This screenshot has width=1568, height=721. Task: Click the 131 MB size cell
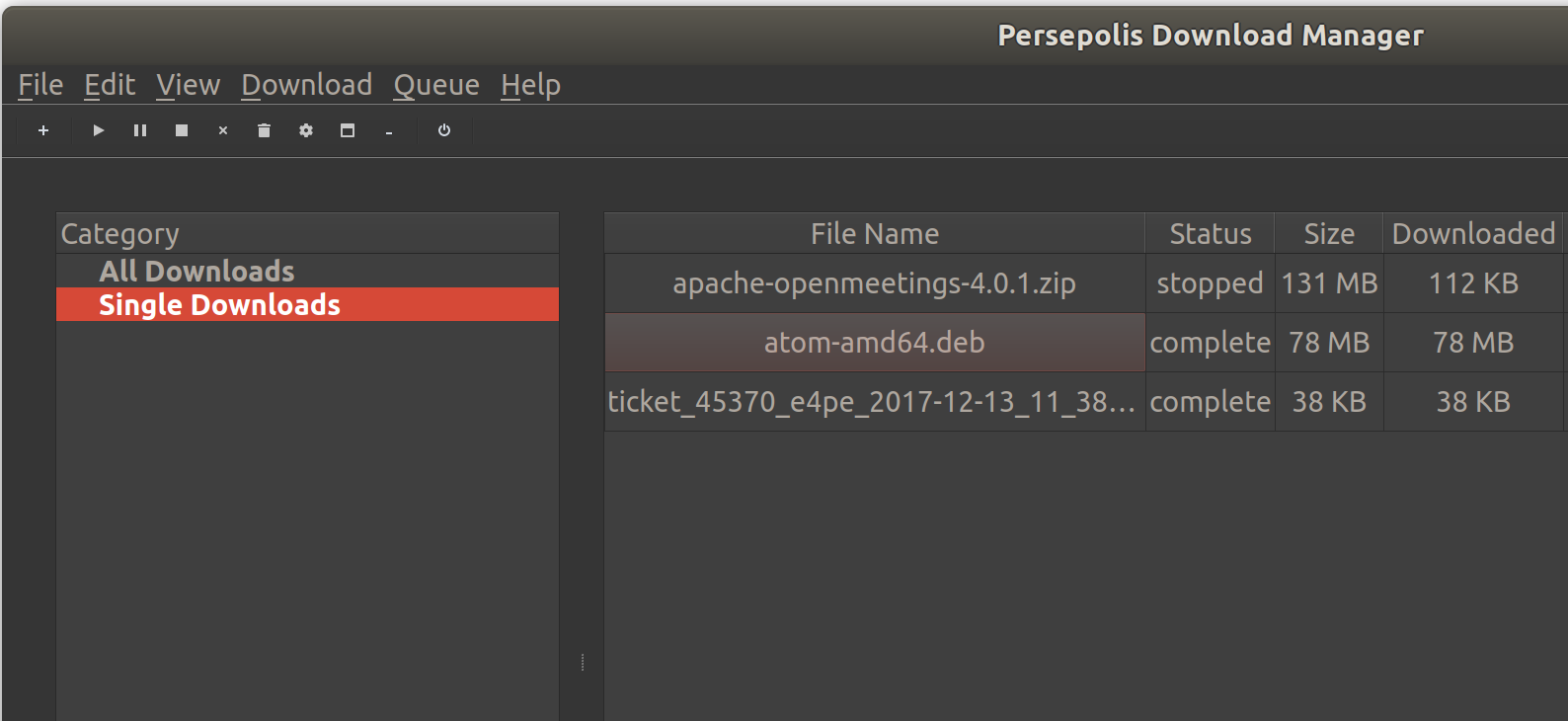pos(1329,283)
